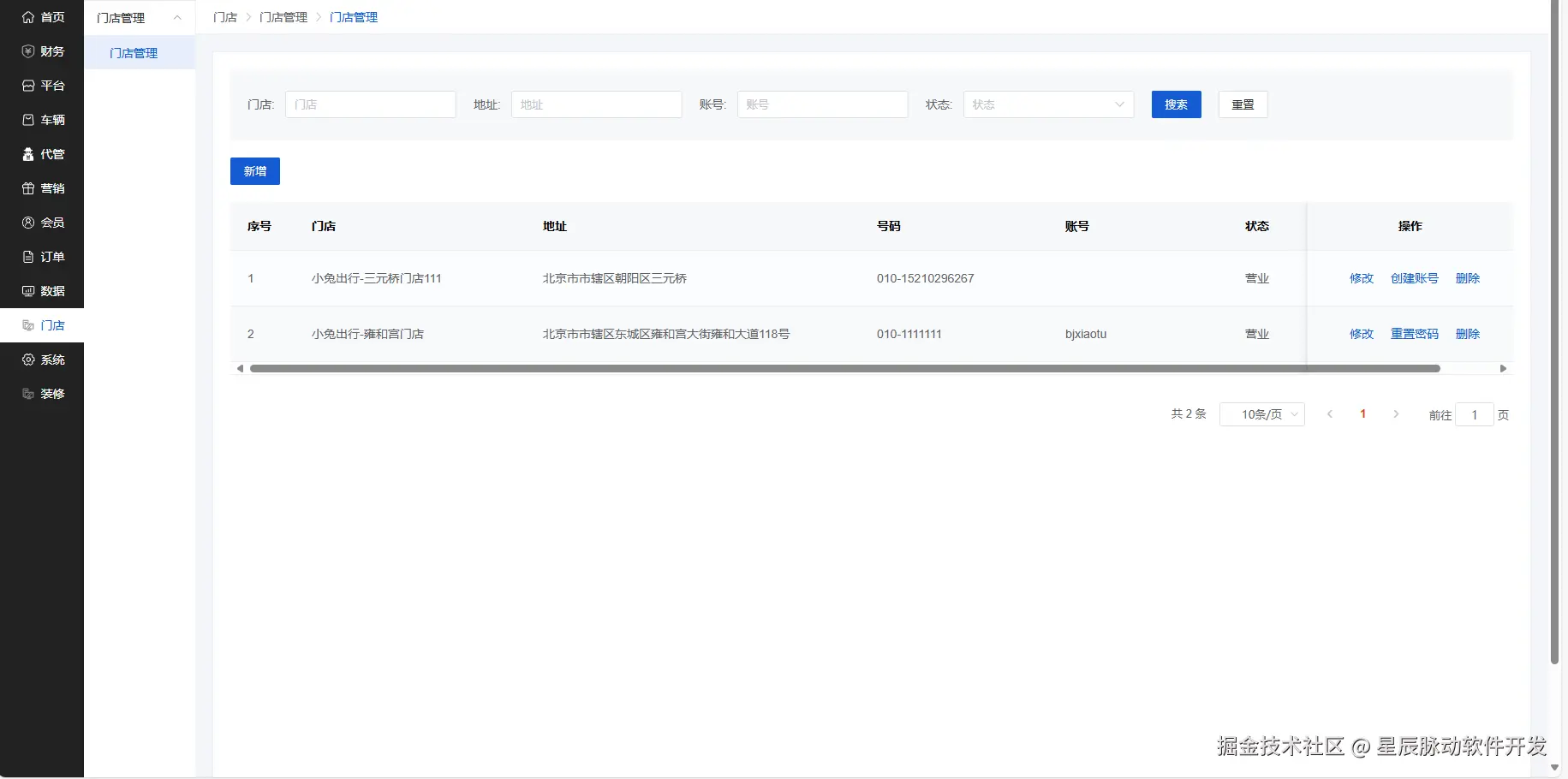Open the 状态 dropdown selector
This screenshot has width=1568, height=779.
pyautogui.click(x=1048, y=104)
